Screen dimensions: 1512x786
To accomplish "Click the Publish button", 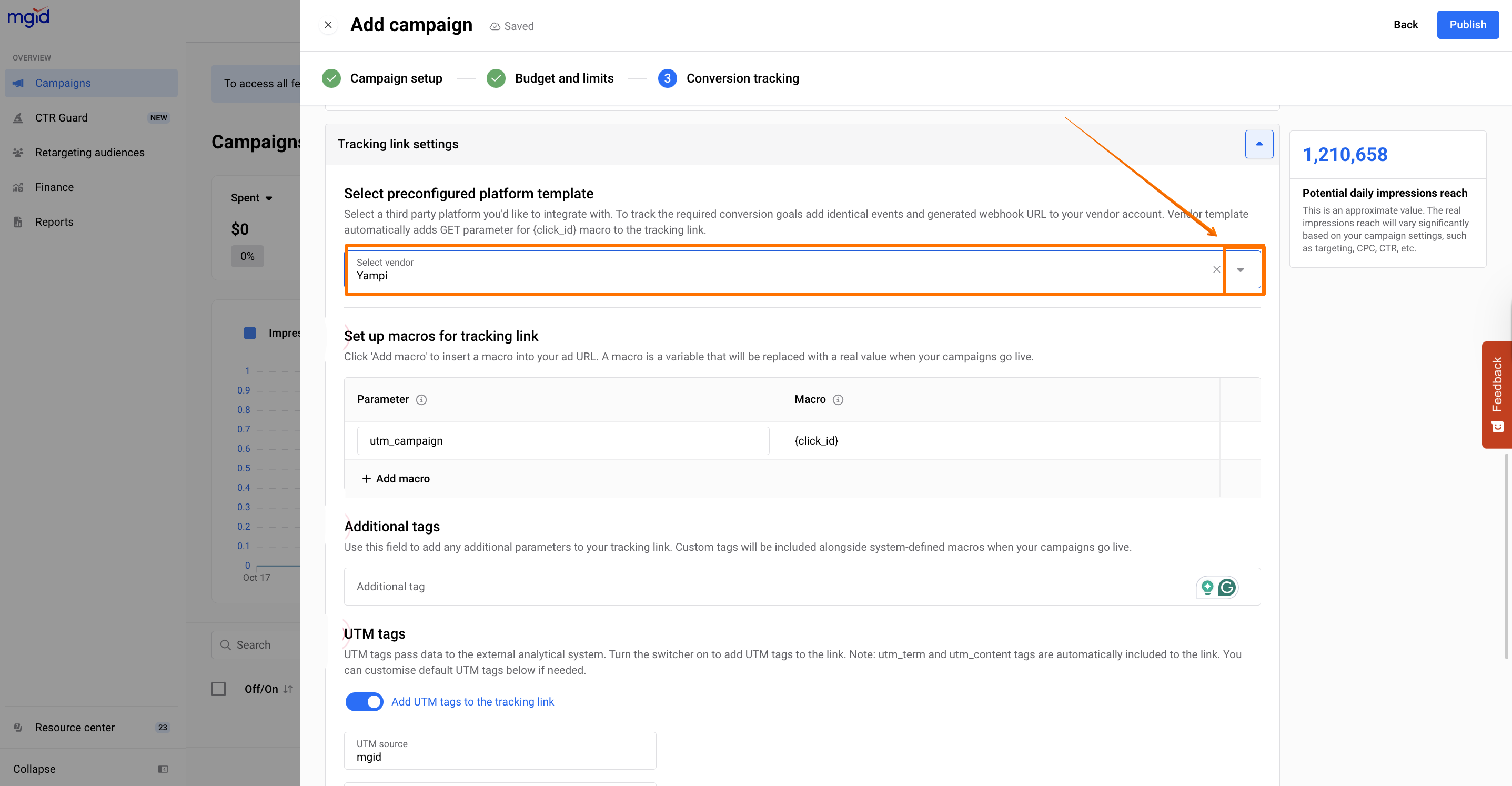I will [1467, 25].
